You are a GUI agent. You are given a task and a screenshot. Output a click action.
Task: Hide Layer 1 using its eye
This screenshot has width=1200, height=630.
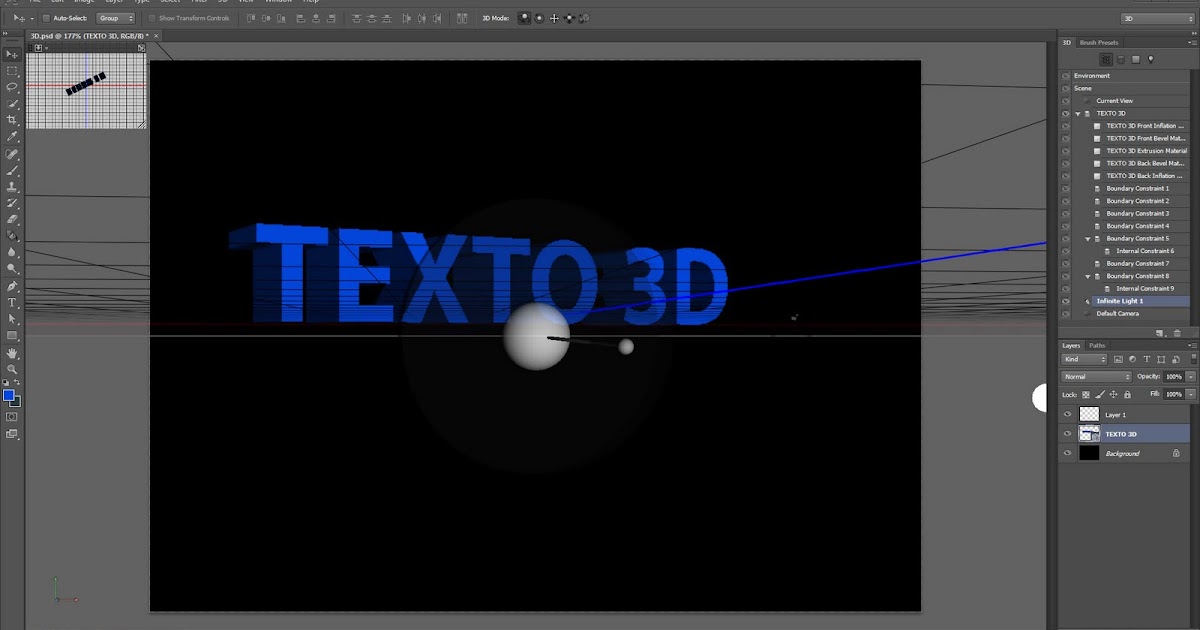[1067, 414]
